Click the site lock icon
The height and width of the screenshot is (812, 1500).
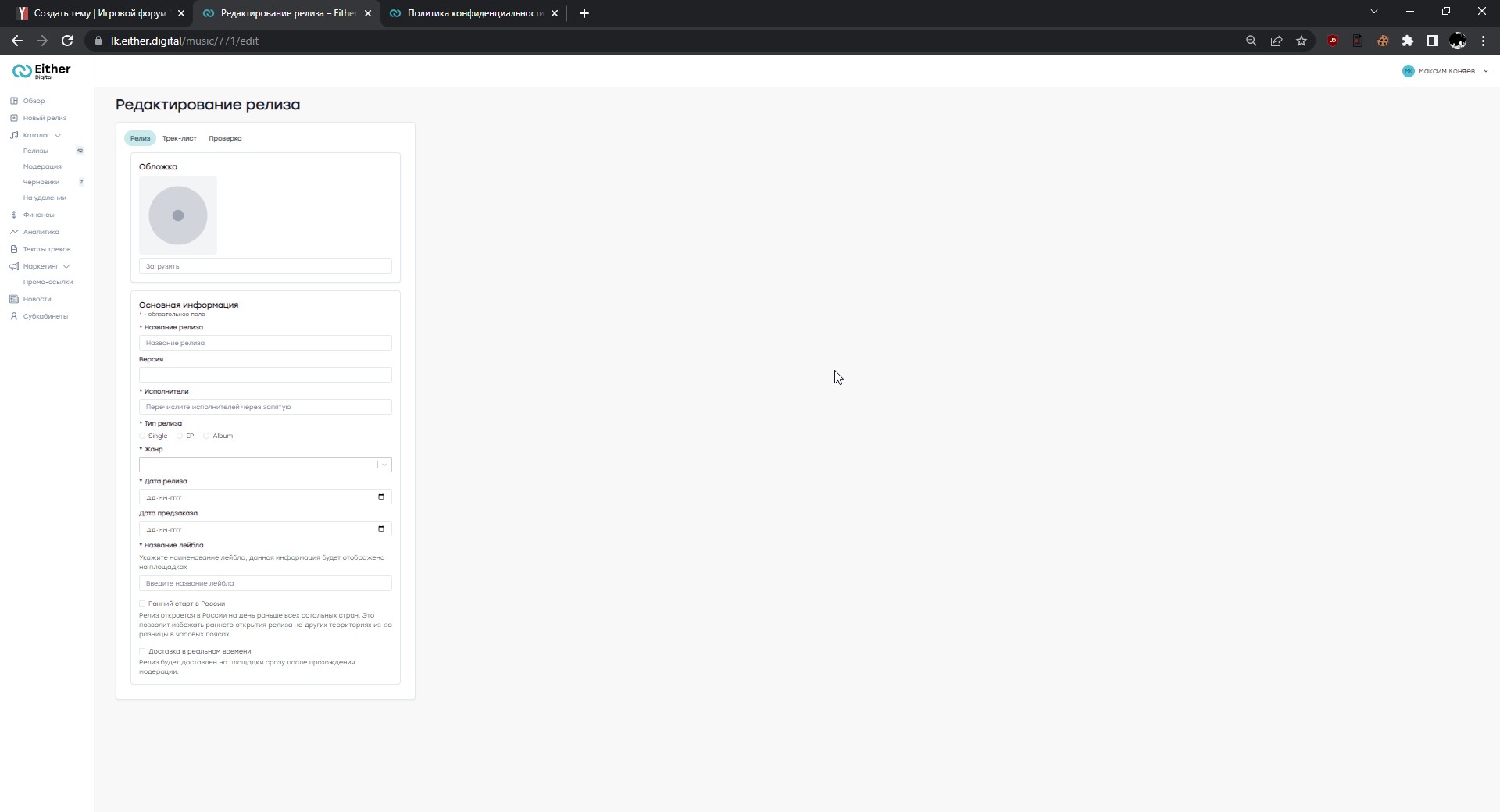[x=98, y=41]
